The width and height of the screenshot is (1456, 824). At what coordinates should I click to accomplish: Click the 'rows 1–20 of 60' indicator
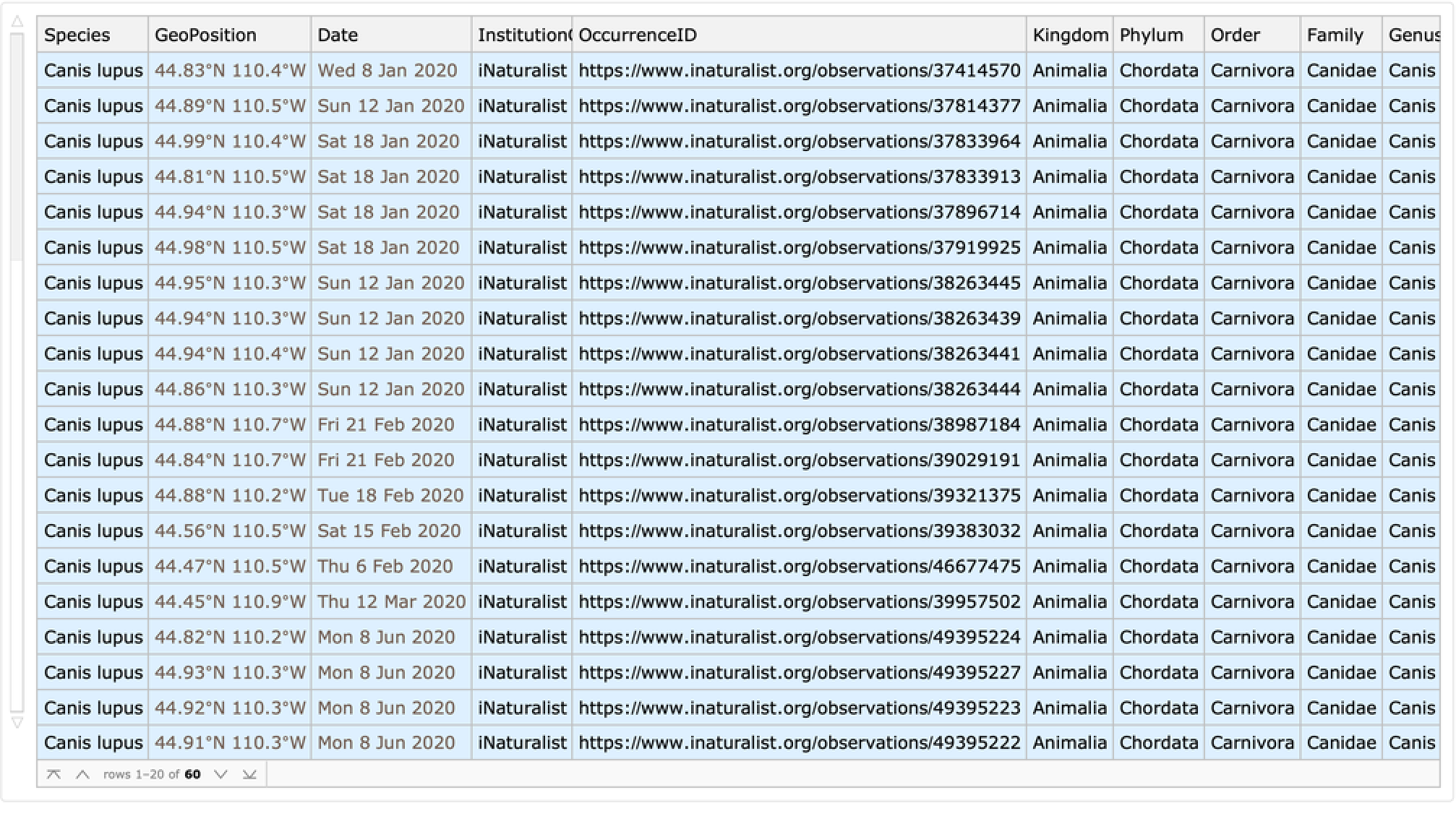[152, 774]
